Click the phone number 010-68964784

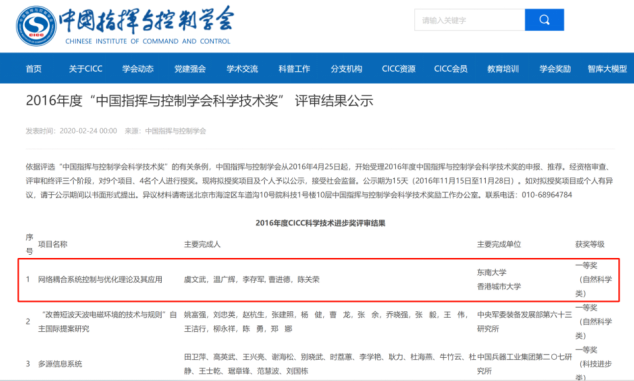click(547, 195)
